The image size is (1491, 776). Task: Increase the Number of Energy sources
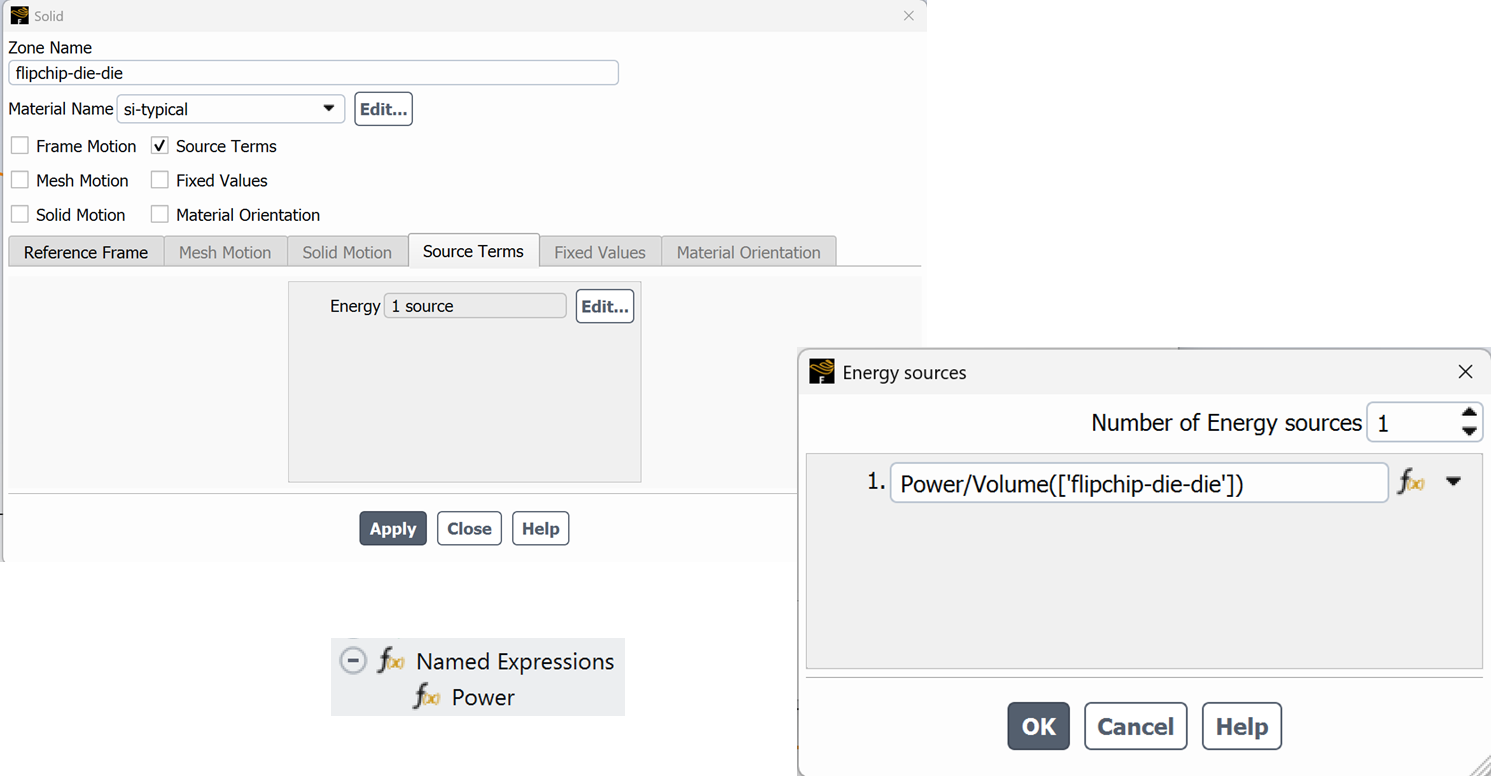(1469, 413)
